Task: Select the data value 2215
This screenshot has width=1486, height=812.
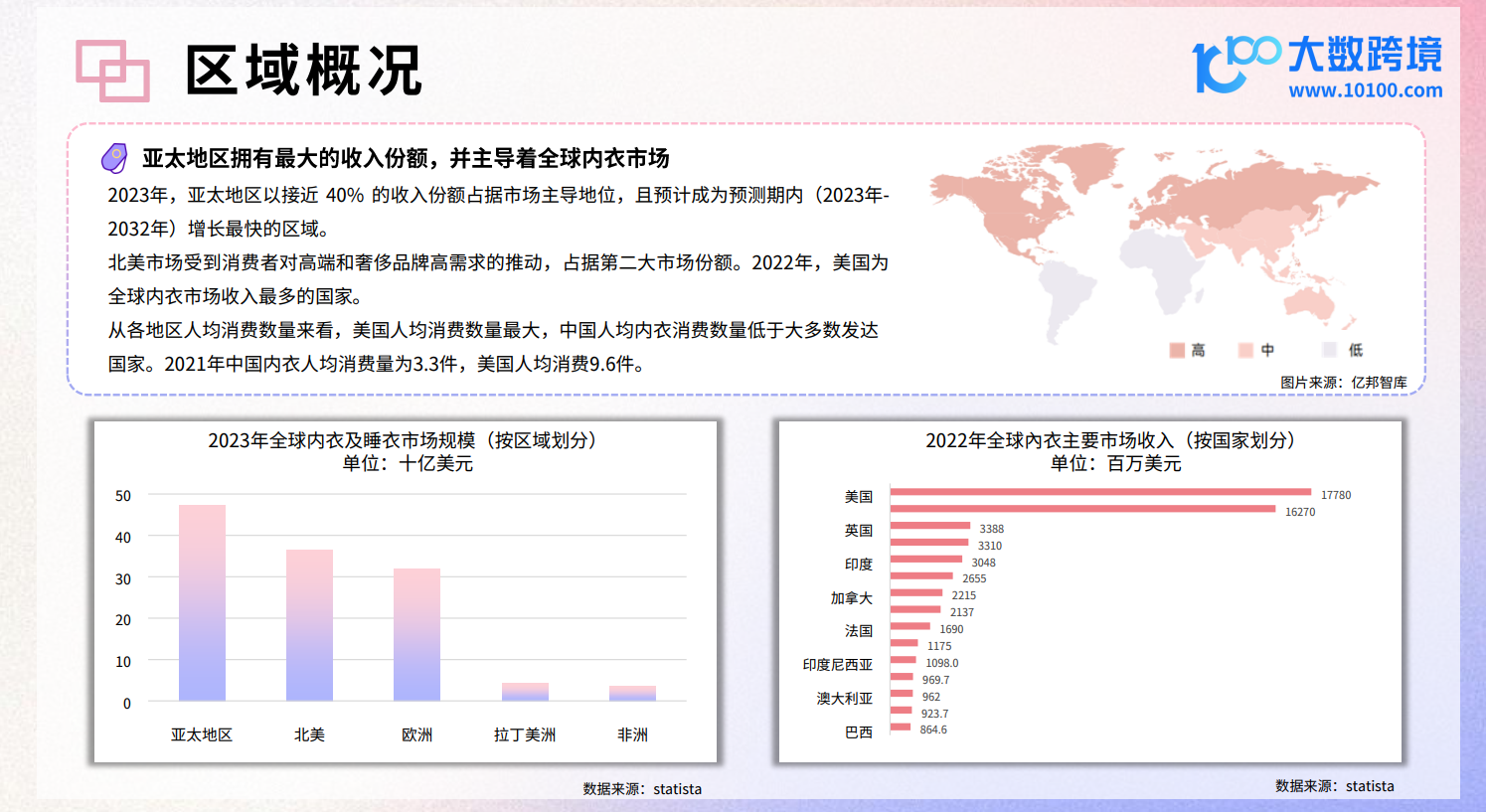Action: 964,595
